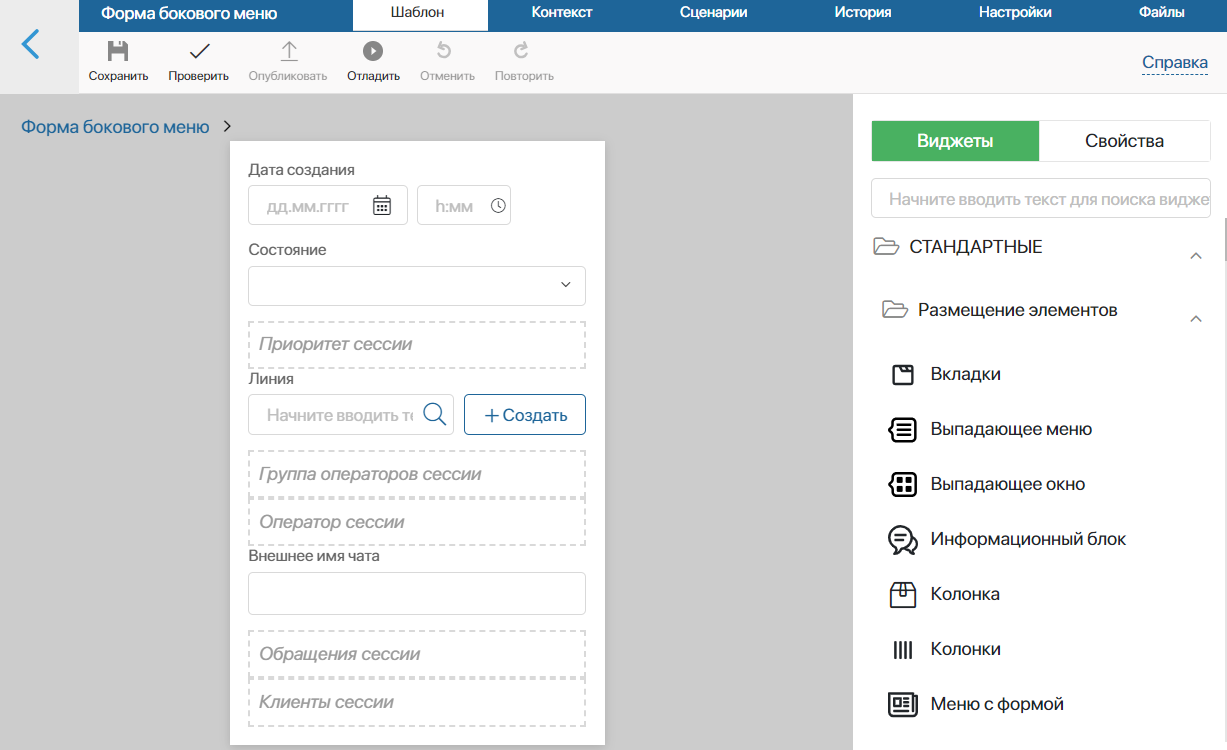This screenshot has width=1227, height=750.
Task: Click the + Создать button
Action: pyautogui.click(x=525, y=415)
